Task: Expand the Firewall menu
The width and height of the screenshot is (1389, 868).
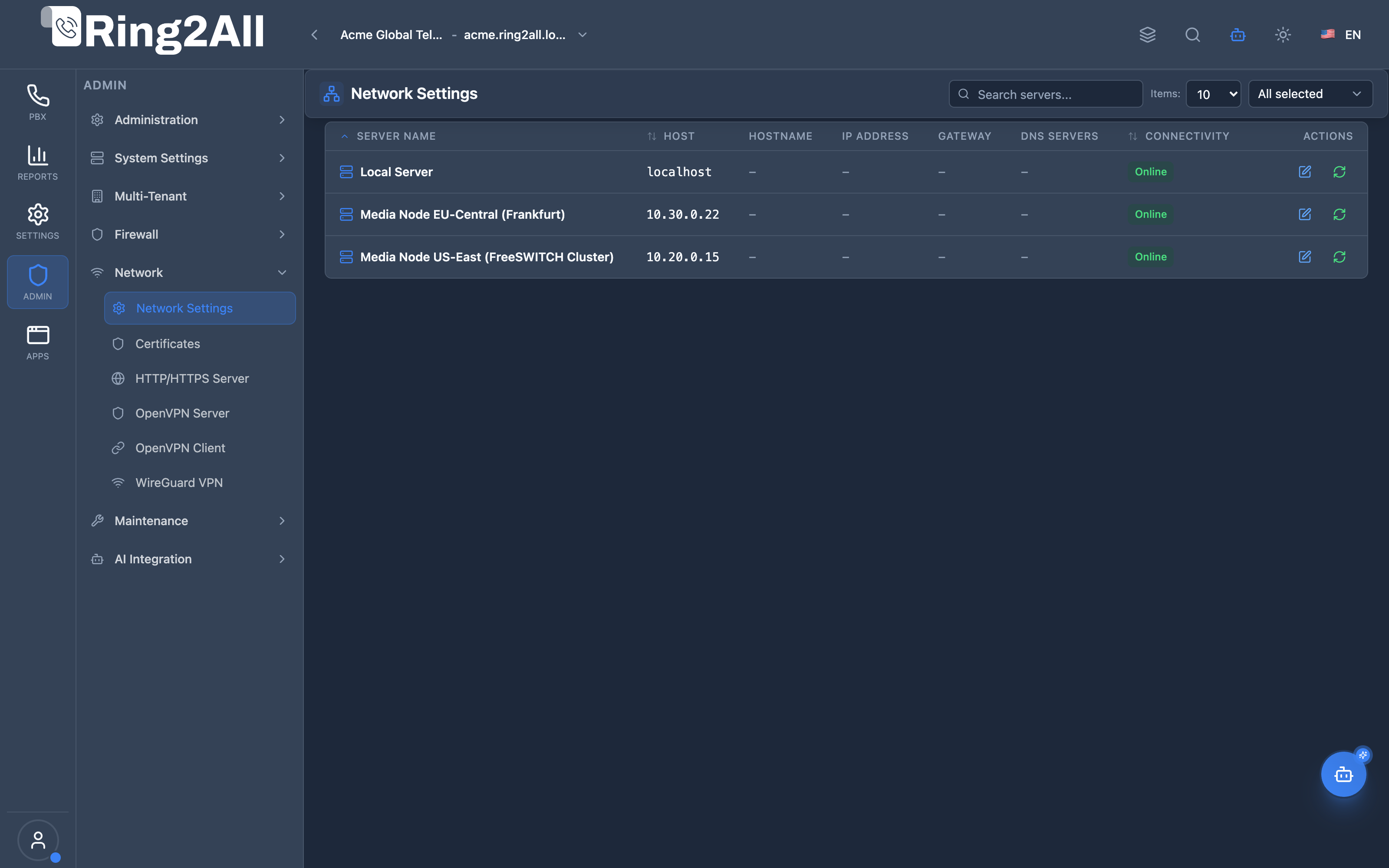Action: (x=188, y=234)
